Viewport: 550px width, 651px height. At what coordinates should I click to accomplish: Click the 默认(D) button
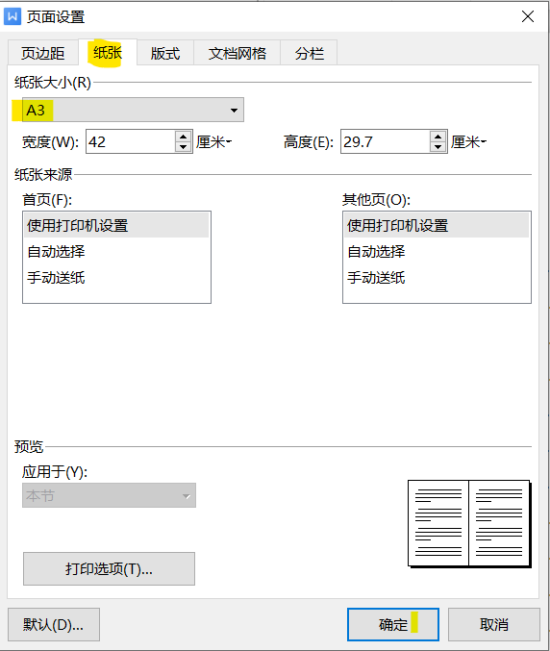(54, 624)
